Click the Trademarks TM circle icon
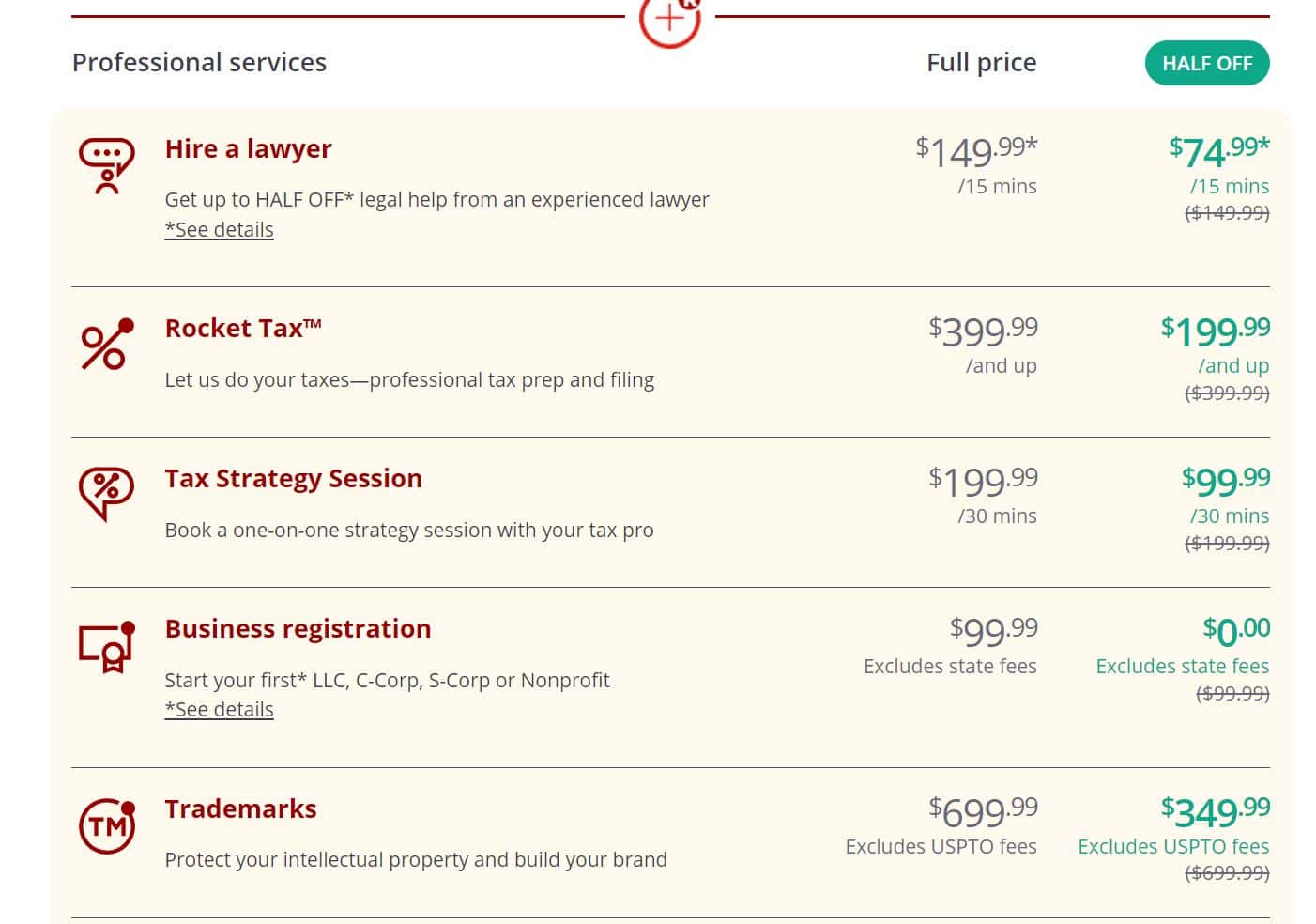 (x=106, y=825)
